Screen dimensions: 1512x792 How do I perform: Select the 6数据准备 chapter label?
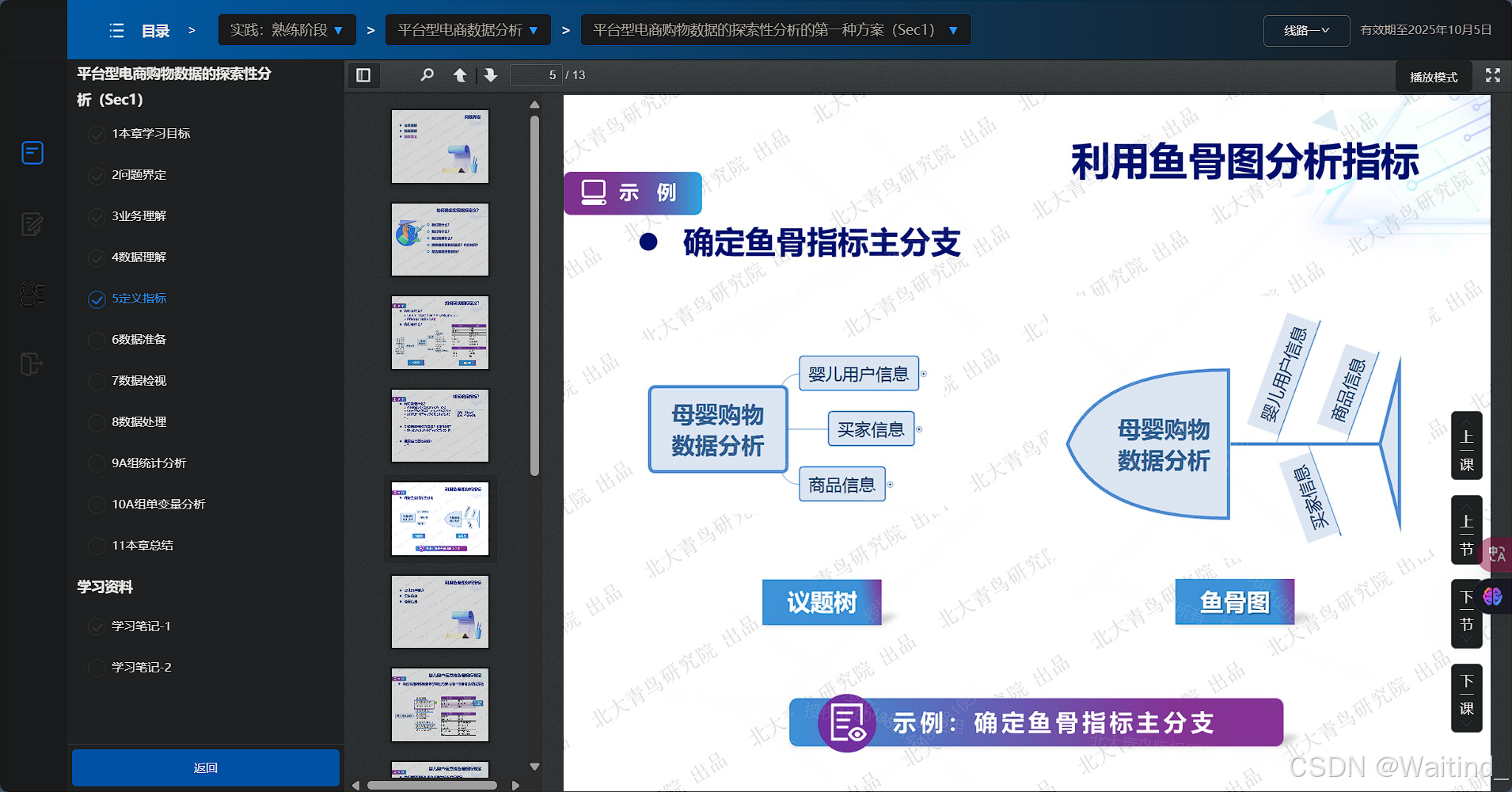click(x=139, y=339)
